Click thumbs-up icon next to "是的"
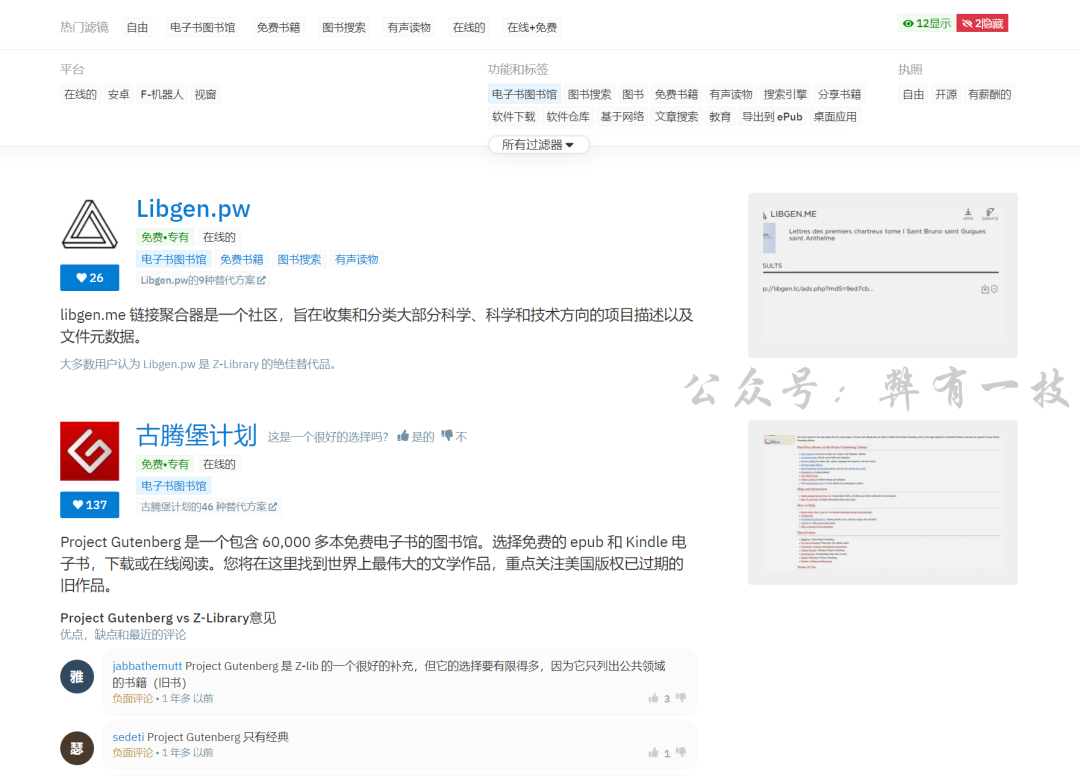1080x776 pixels. (403, 436)
